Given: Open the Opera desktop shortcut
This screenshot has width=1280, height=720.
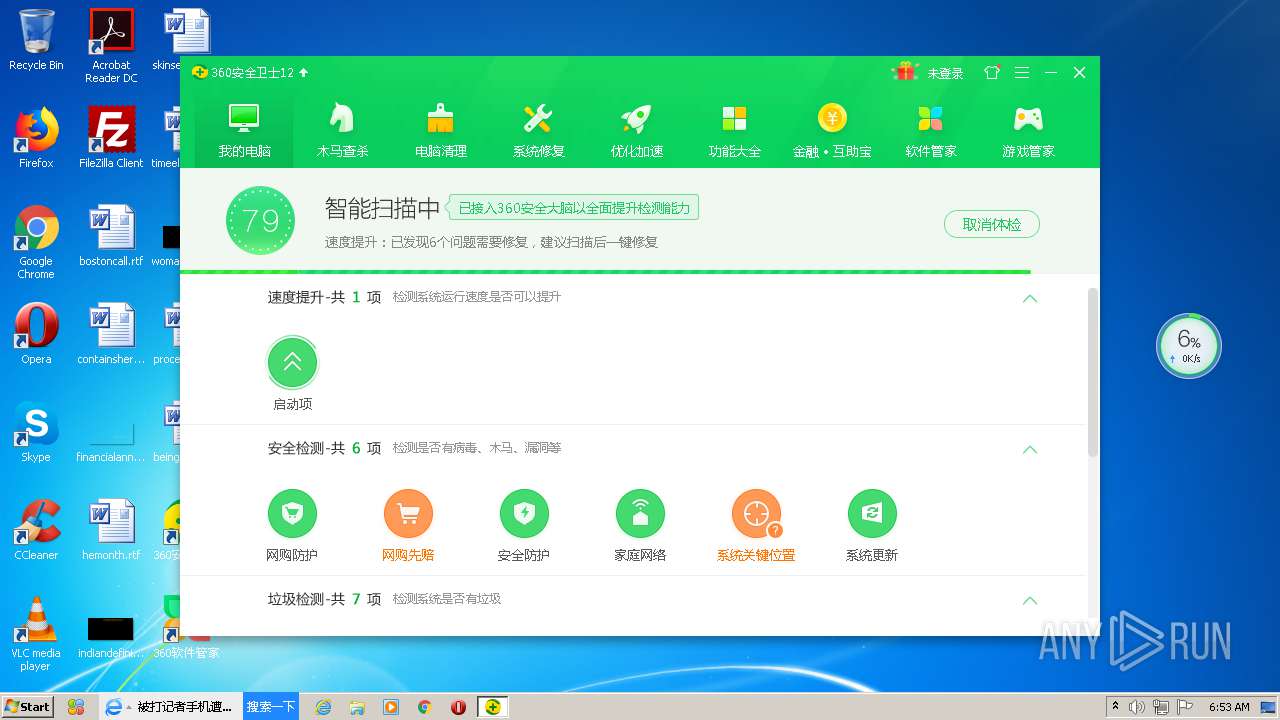Looking at the screenshot, I should [x=36, y=334].
